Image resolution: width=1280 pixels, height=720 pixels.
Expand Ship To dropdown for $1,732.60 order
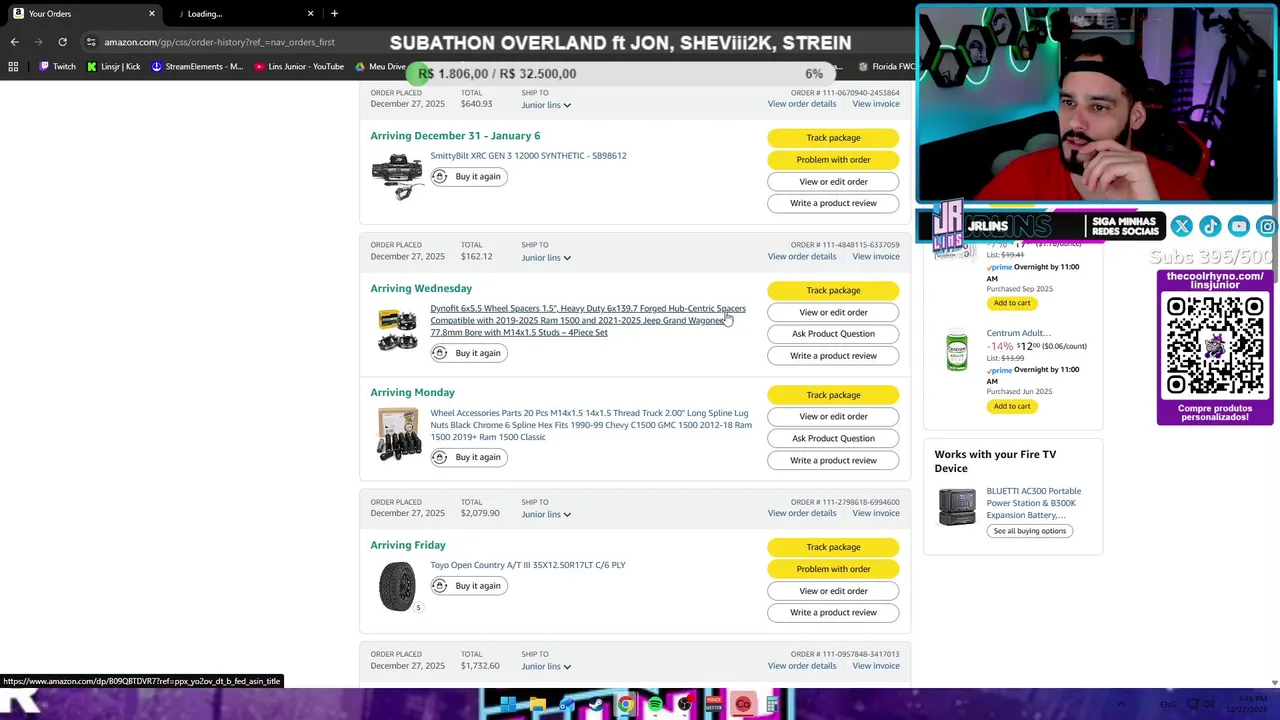point(546,666)
